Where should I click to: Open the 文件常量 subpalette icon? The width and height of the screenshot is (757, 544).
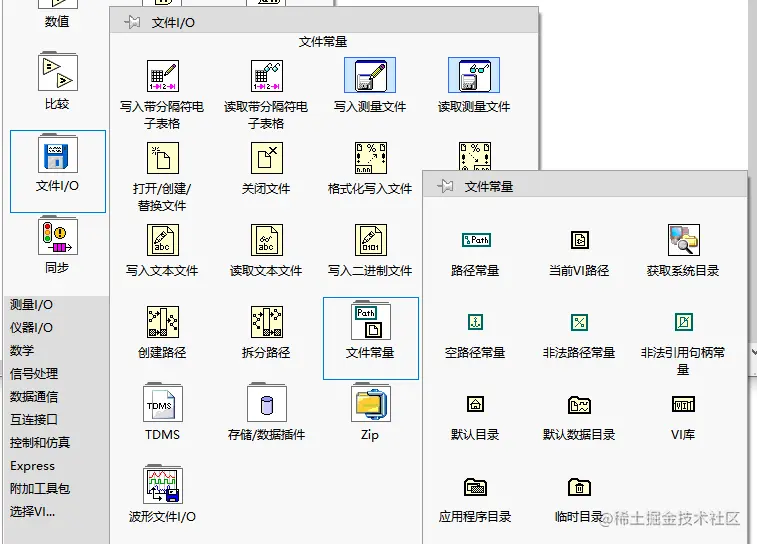370,321
